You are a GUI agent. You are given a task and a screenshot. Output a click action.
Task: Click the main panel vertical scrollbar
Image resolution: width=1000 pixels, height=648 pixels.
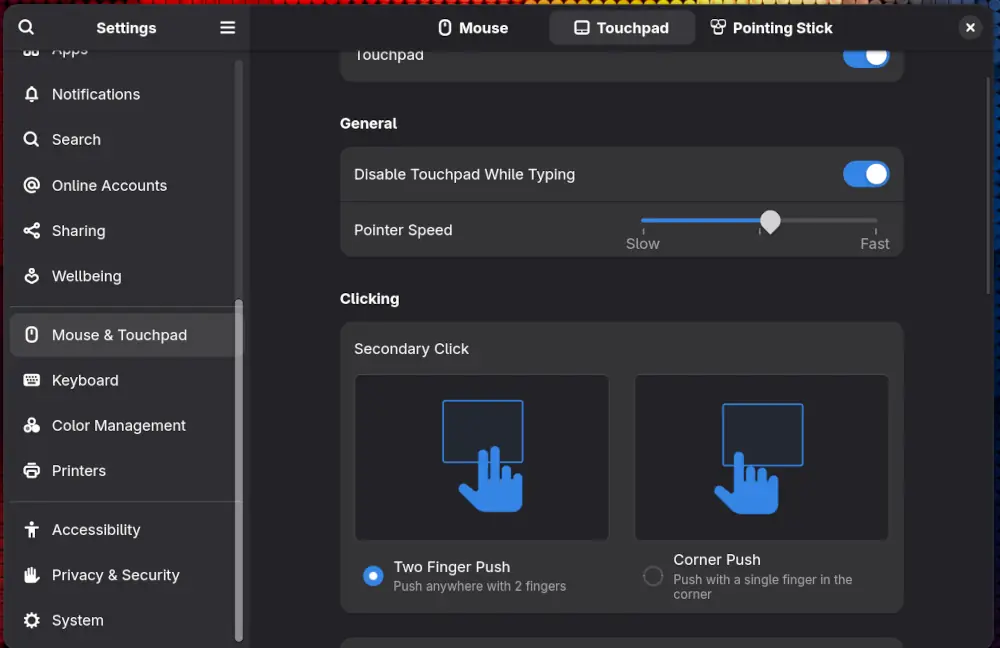989,185
